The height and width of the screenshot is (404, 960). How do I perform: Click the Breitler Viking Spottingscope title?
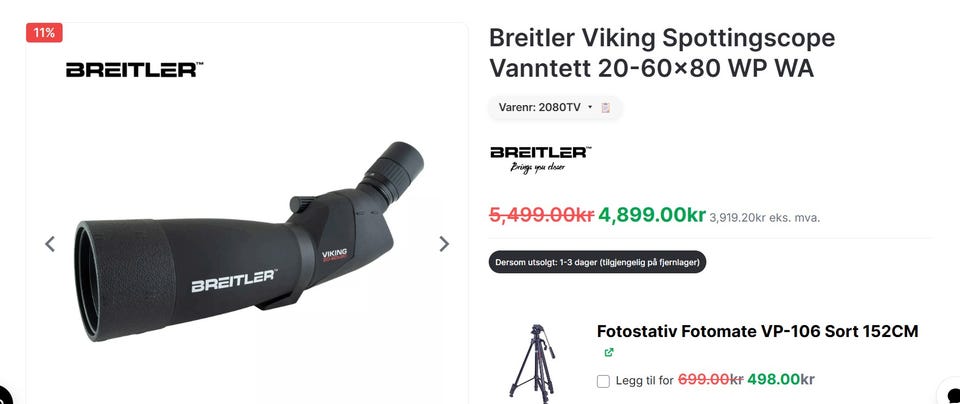[662, 53]
